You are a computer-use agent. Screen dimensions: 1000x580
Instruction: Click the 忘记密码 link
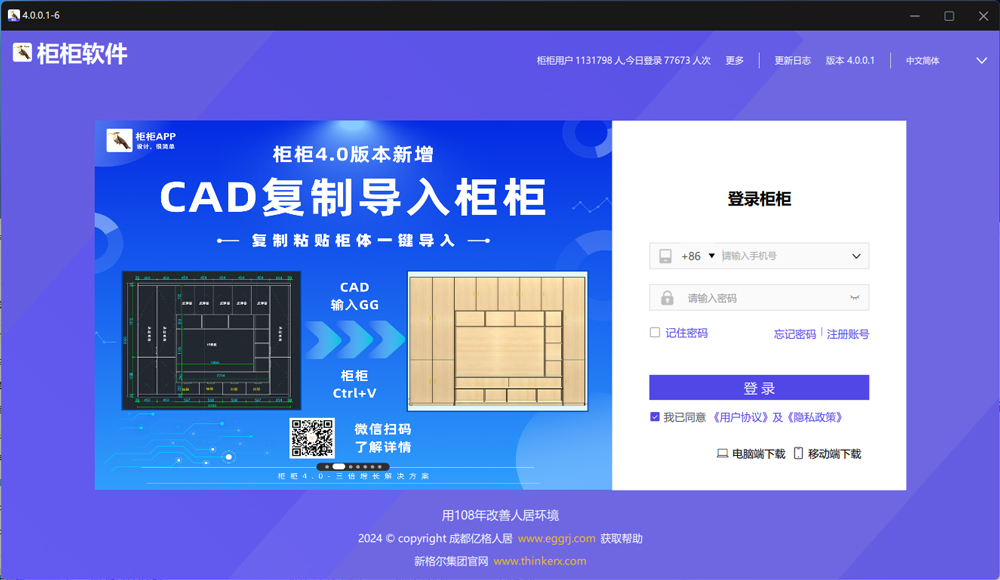(x=795, y=334)
